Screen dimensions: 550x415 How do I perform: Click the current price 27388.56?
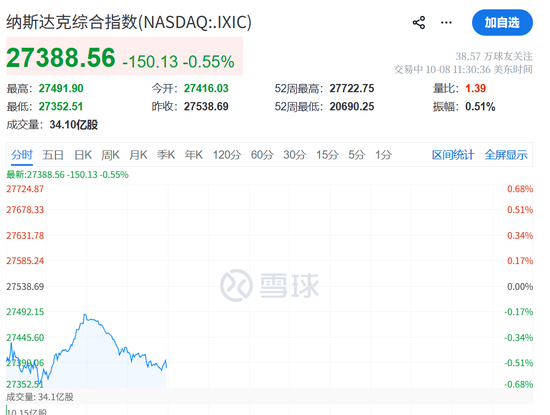click(x=61, y=58)
